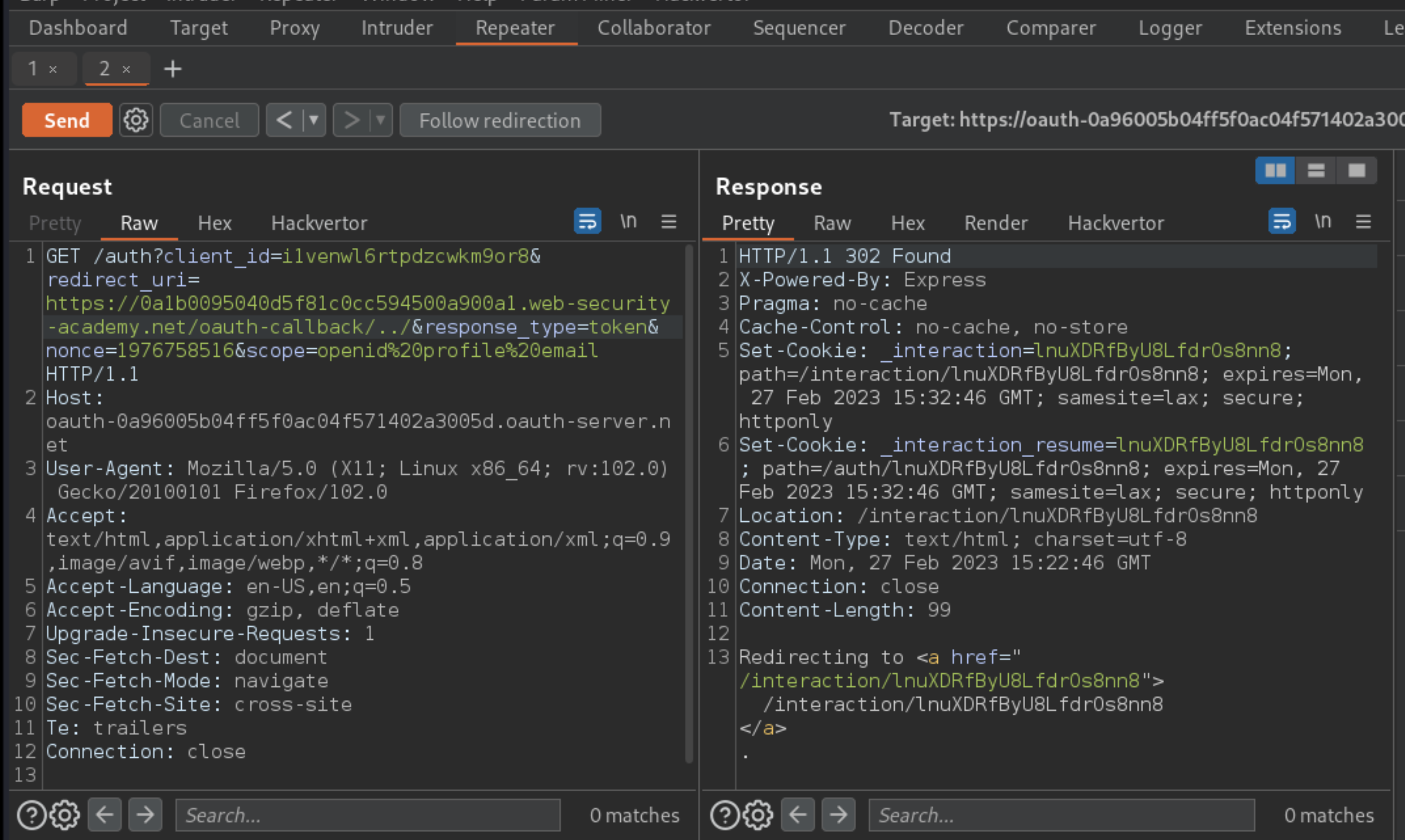Click 'HTTP/1.1 302 Found' response line
The image size is (1405, 840).
(845, 256)
